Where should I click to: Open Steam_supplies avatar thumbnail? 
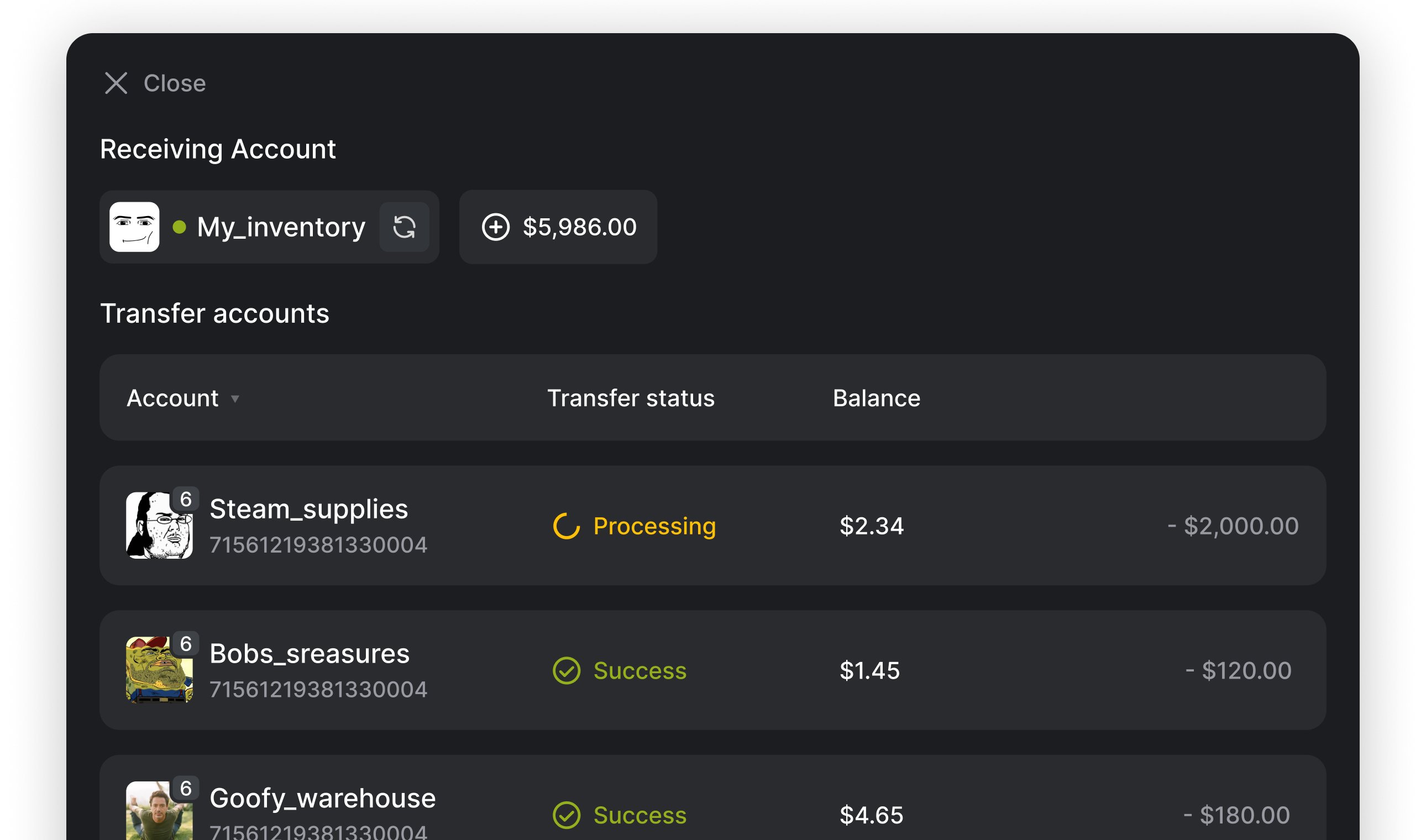pos(159,526)
